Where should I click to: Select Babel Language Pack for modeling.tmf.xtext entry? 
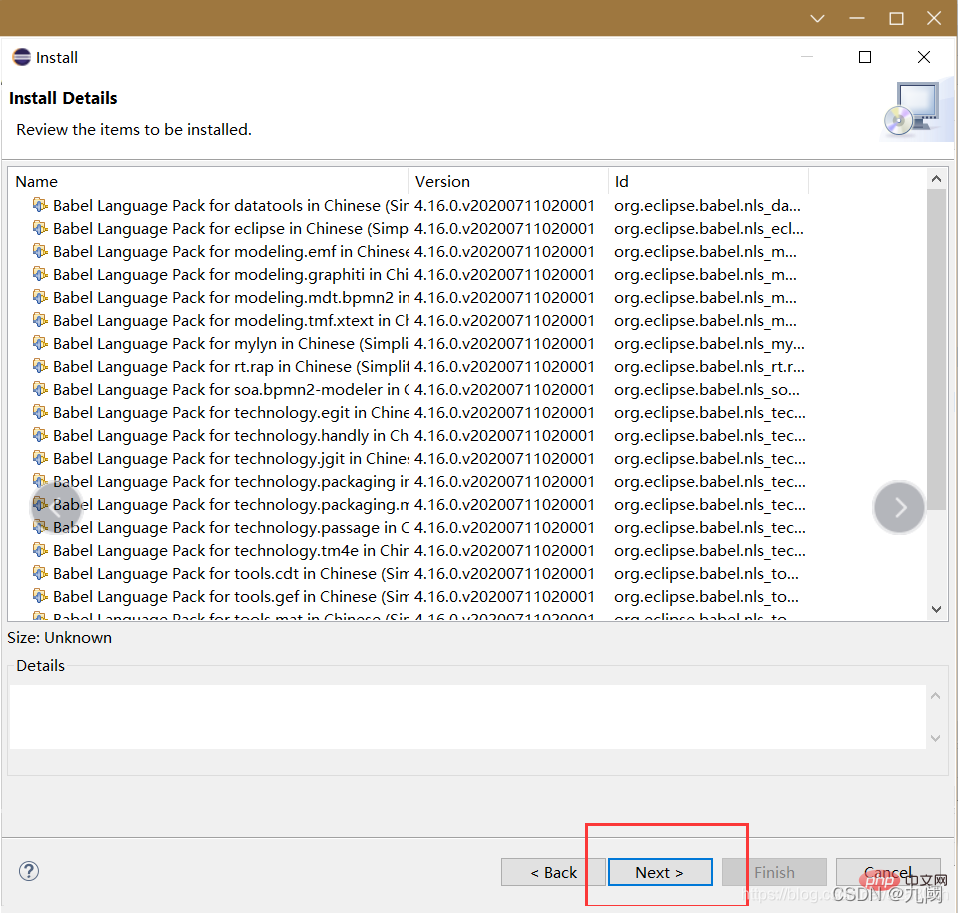(230, 321)
